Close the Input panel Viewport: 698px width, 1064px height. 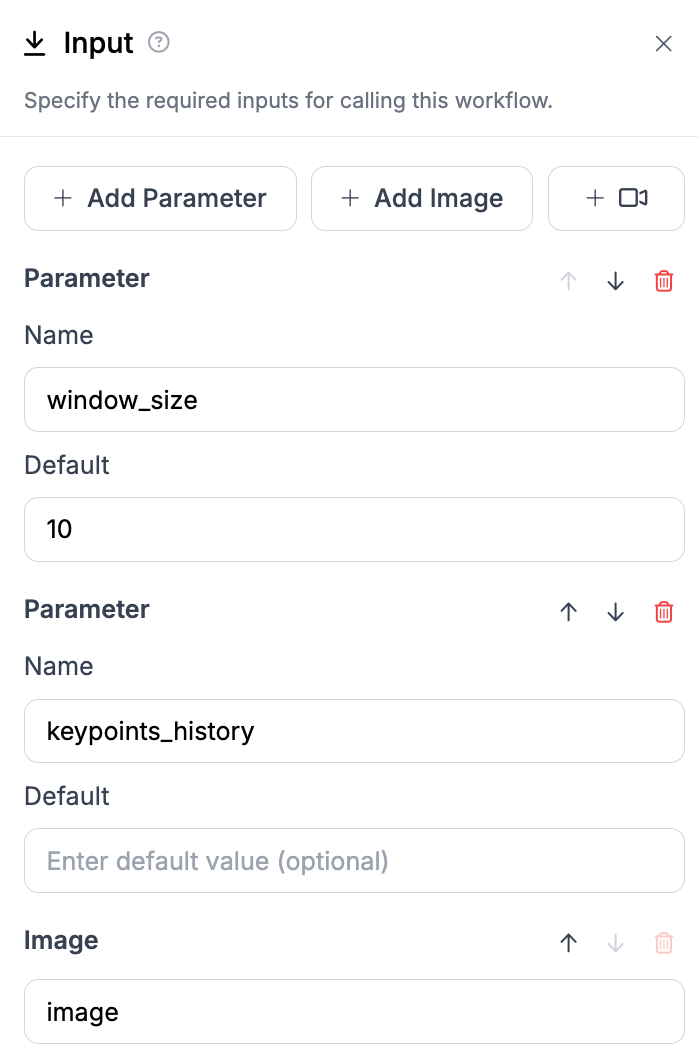click(663, 44)
